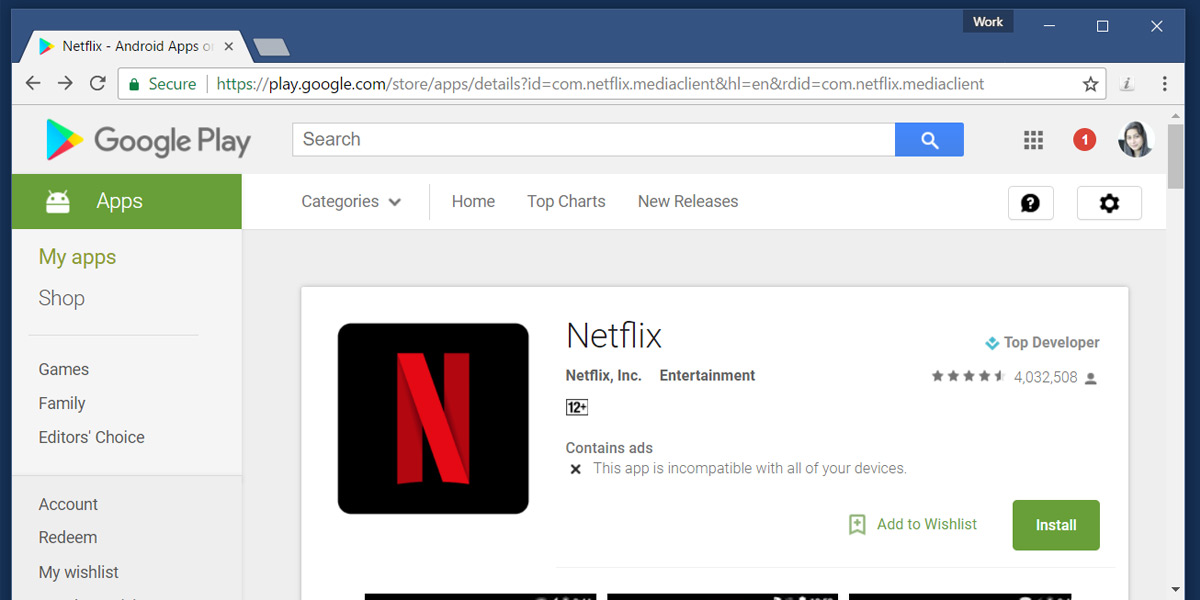Click the Netflix app icon
This screenshot has height=600, width=1200.
(x=433, y=418)
